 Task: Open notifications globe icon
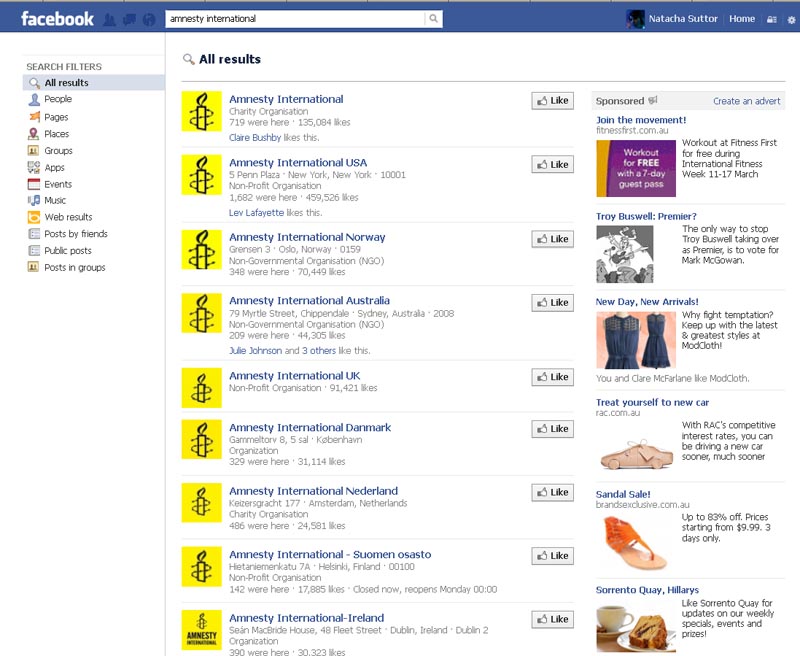pyautogui.click(x=149, y=19)
